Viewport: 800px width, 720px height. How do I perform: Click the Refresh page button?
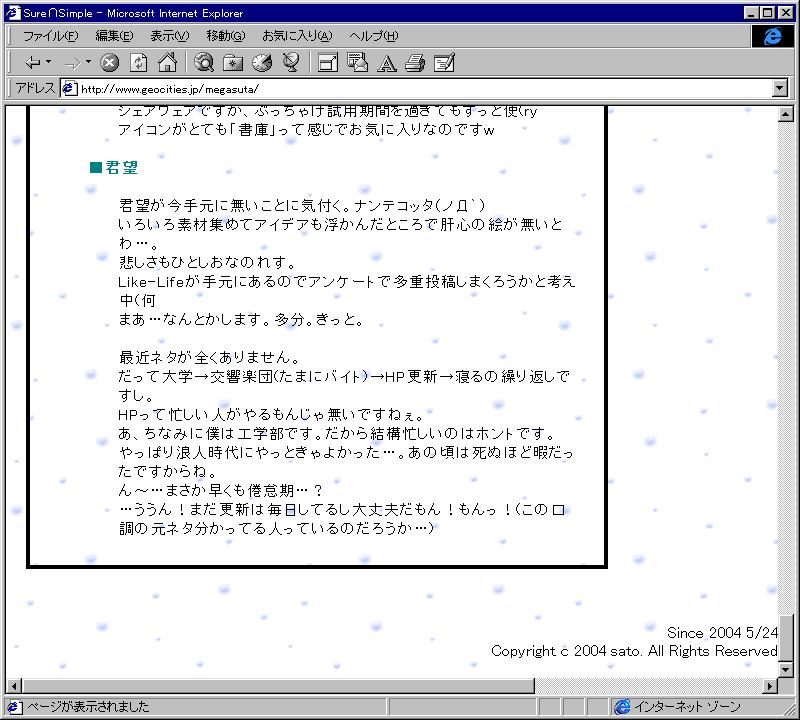pyautogui.click(x=138, y=63)
